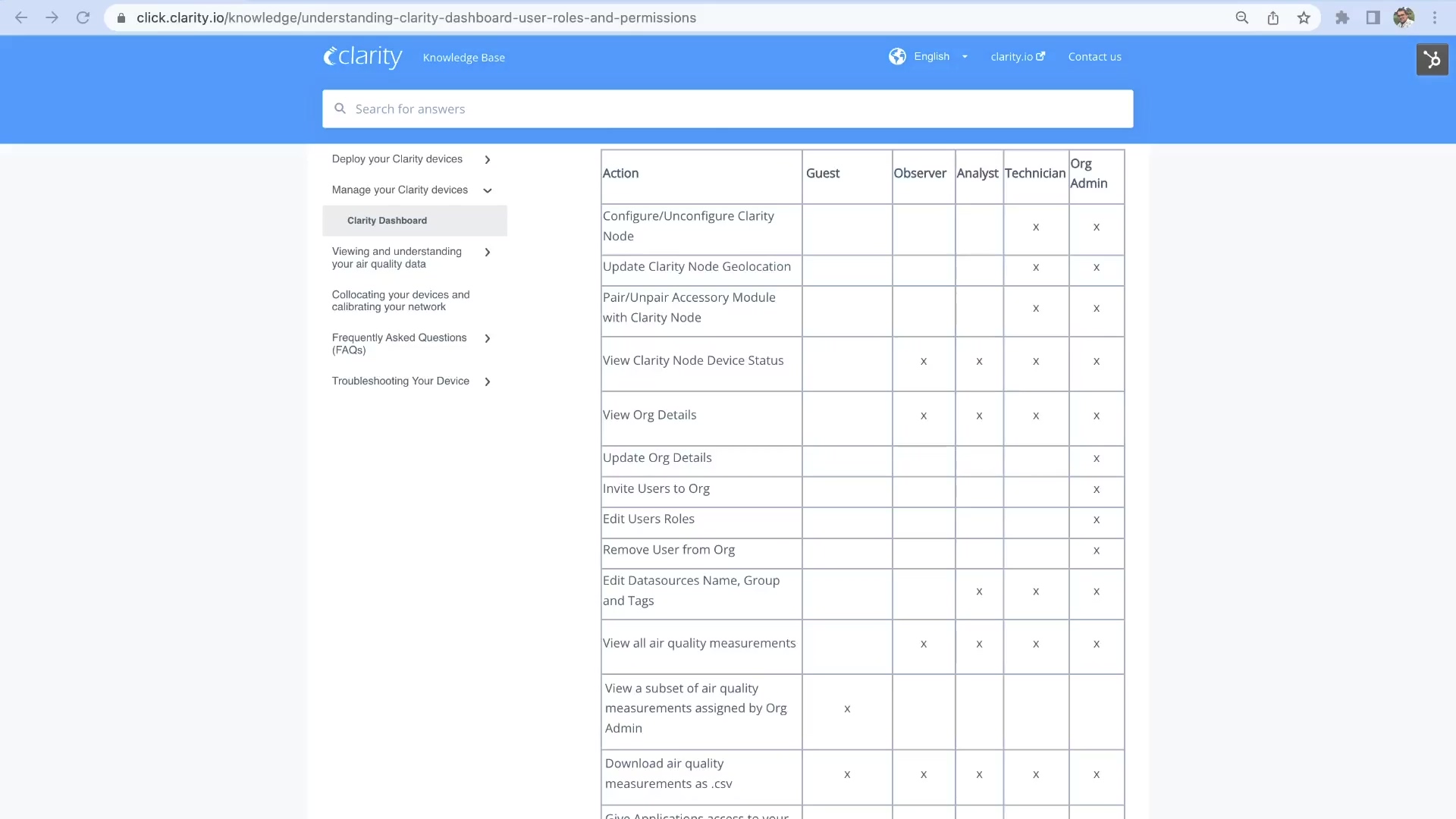Click the zoom magnifier icon in address bar

click(1241, 17)
